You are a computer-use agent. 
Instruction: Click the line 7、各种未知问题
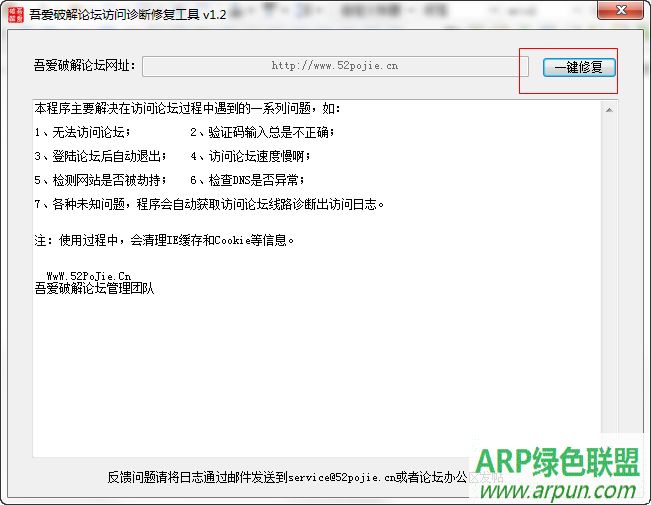coord(209,204)
